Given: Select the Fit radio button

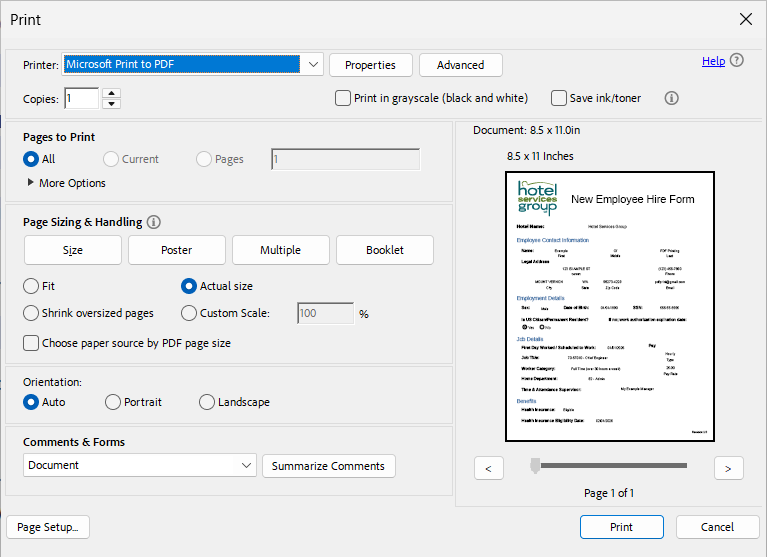Looking at the screenshot, I should coord(31,286).
